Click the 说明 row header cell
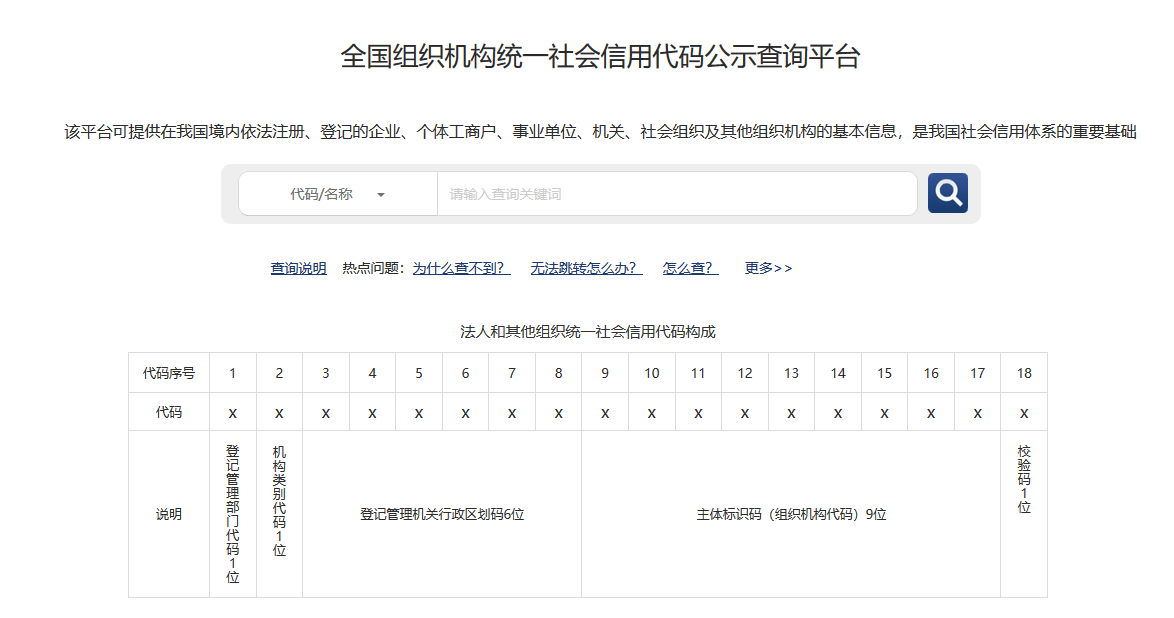Viewport: 1174px width, 618px height. tap(169, 514)
